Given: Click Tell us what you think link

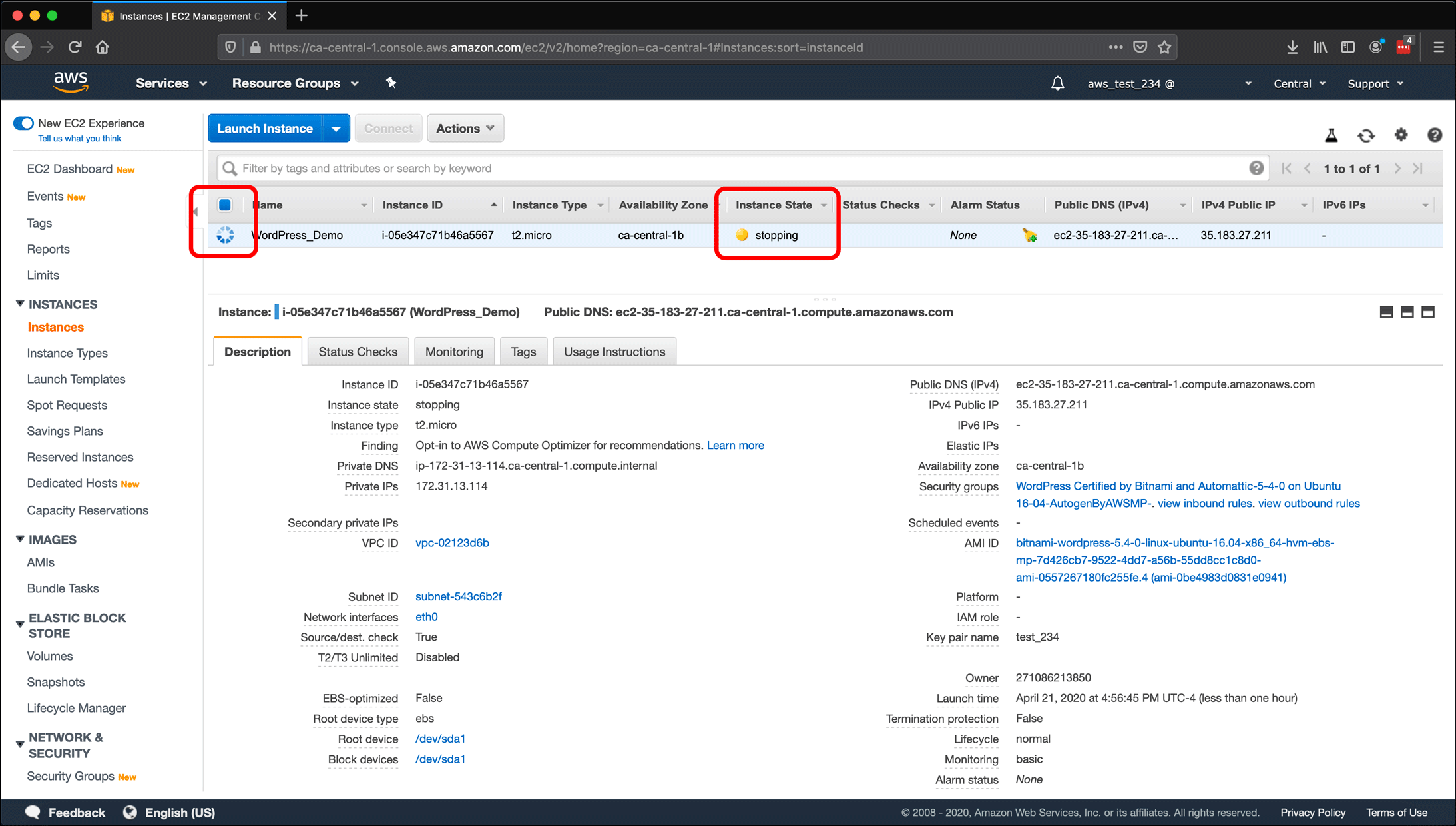Looking at the screenshot, I should pyautogui.click(x=79, y=139).
